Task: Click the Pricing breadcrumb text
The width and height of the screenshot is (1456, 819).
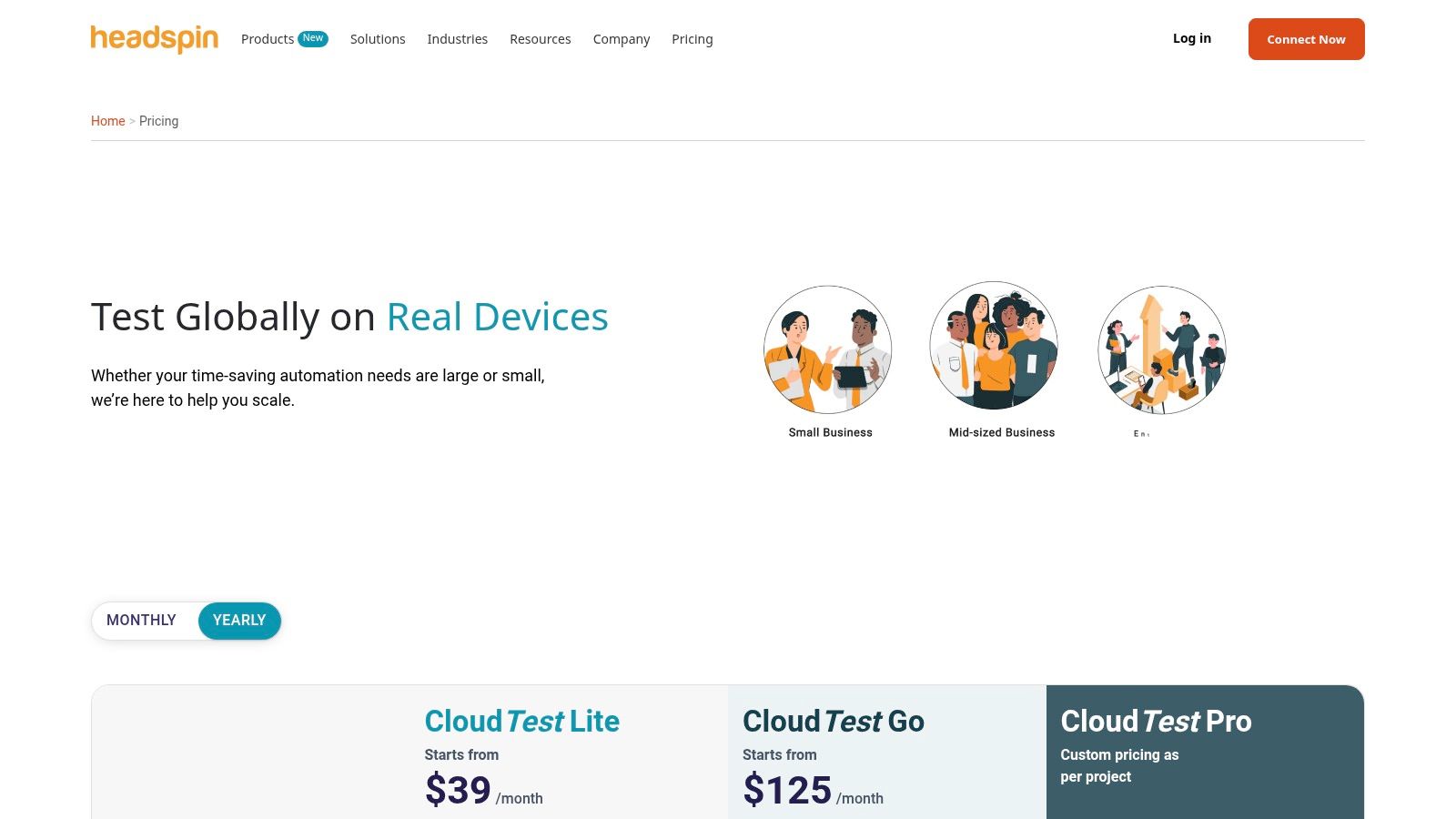Action: [159, 121]
